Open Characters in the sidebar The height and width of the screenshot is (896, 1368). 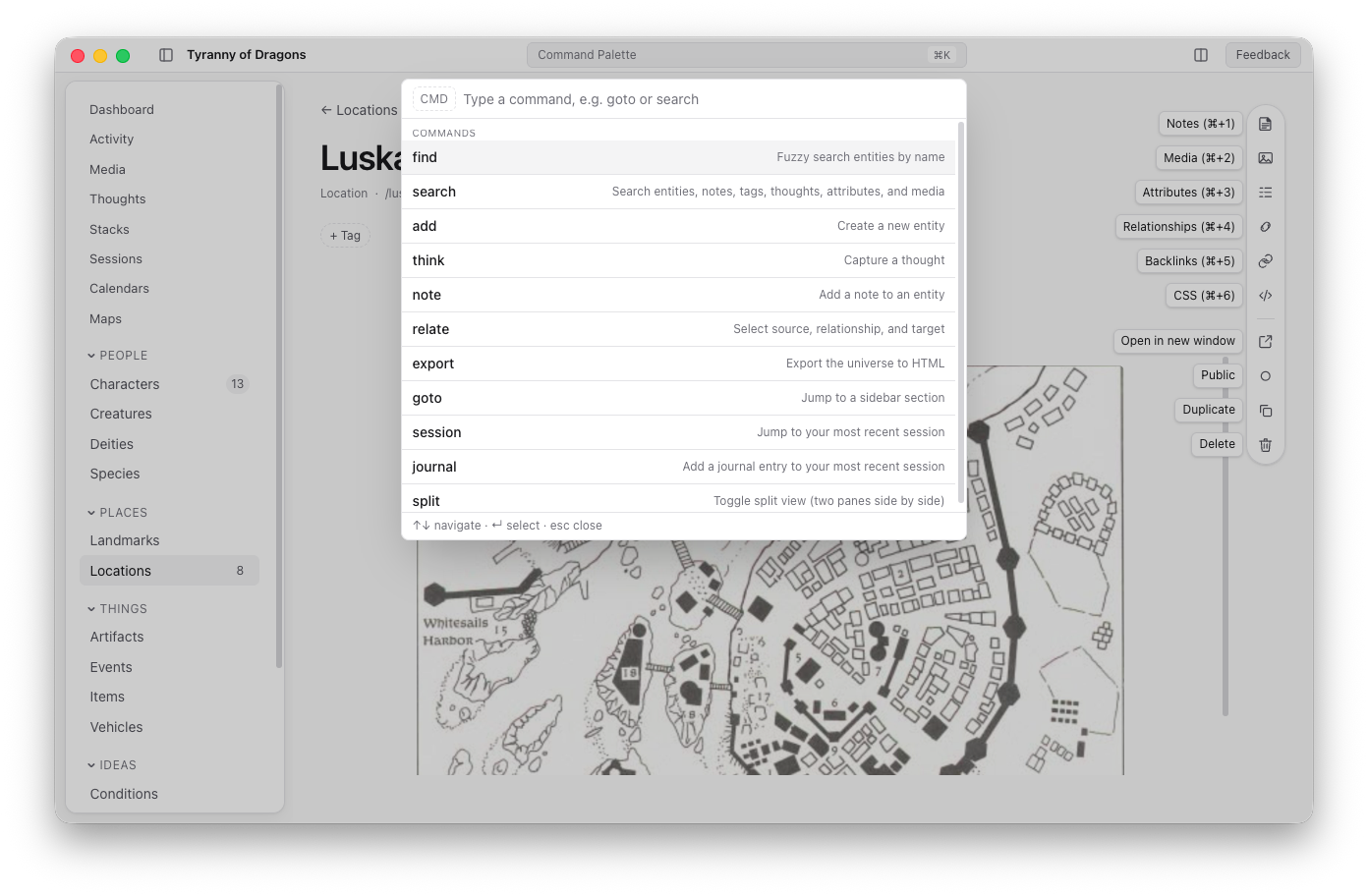pyautogui.click(x=169, y=384)
